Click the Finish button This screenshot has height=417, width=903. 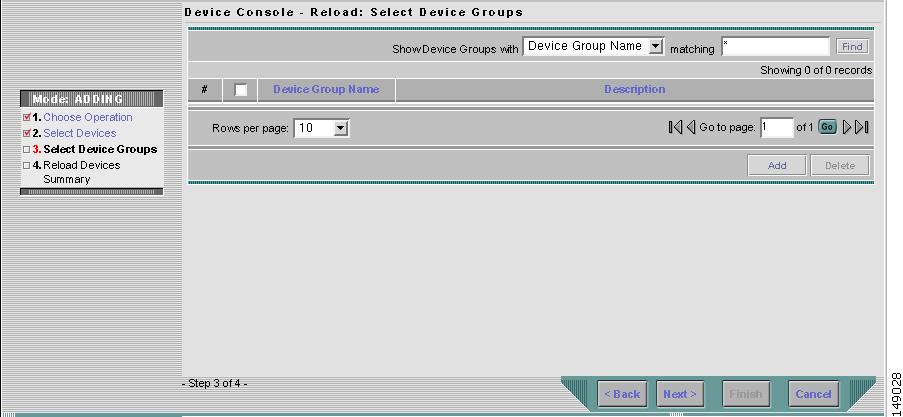(x=746, y=394)
